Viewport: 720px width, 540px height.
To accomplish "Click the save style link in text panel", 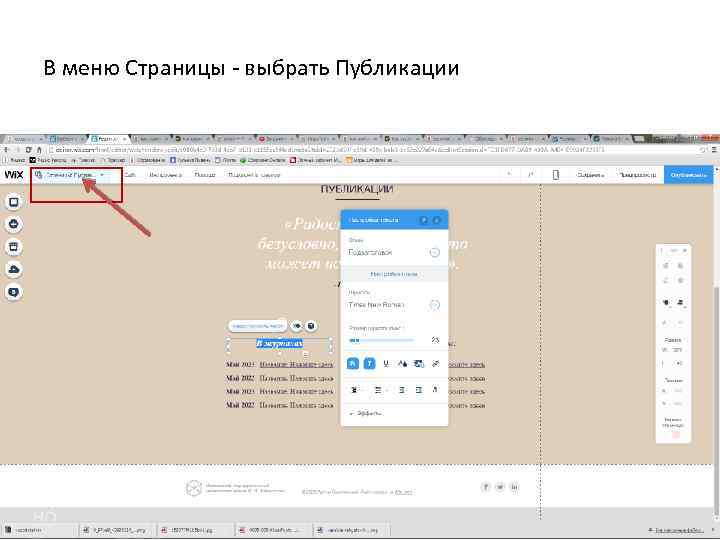I will 394,274.
